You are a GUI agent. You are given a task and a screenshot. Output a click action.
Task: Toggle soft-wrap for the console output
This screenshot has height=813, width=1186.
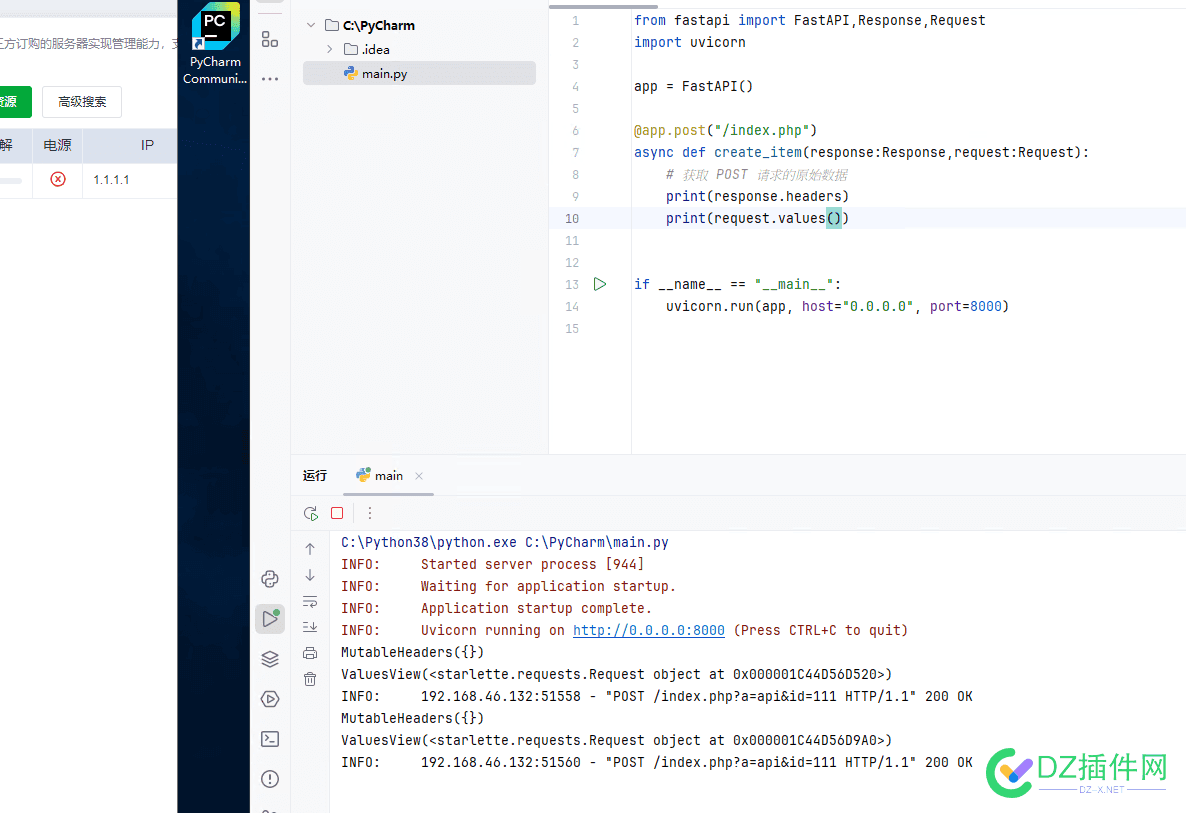click(310, 601)
